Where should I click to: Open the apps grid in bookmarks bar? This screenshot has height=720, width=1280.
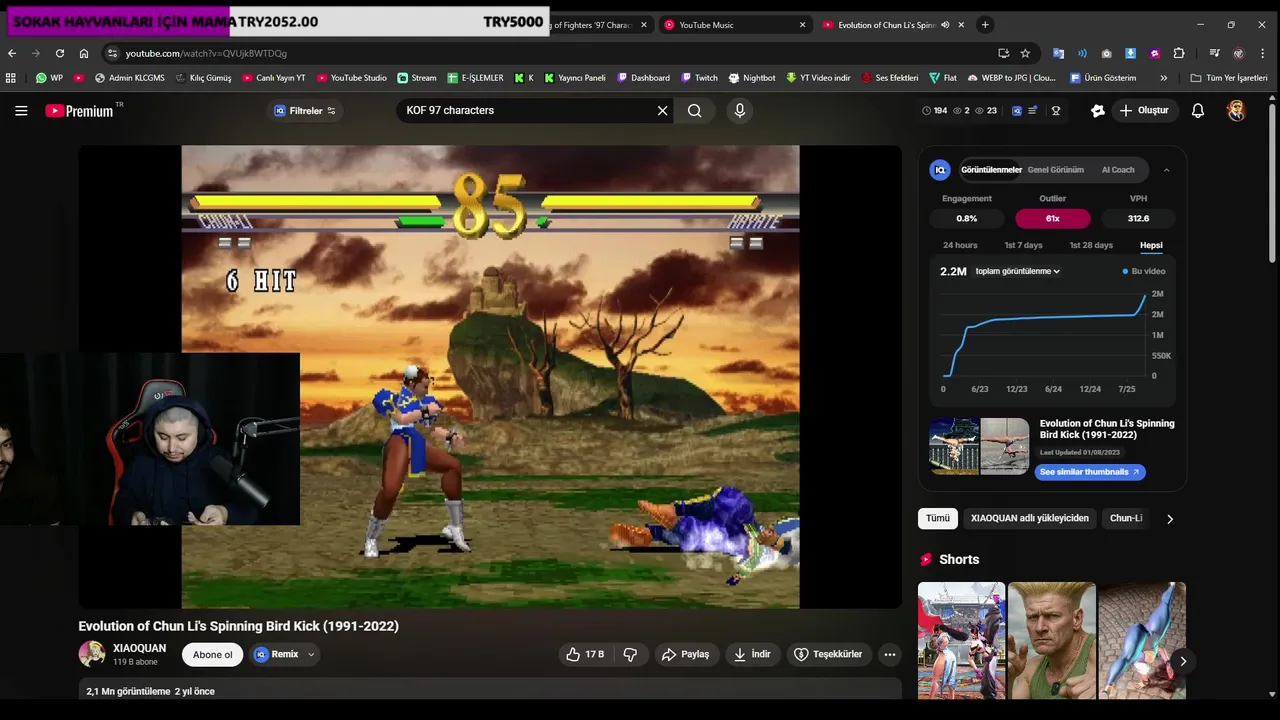[x=11, y=77]
